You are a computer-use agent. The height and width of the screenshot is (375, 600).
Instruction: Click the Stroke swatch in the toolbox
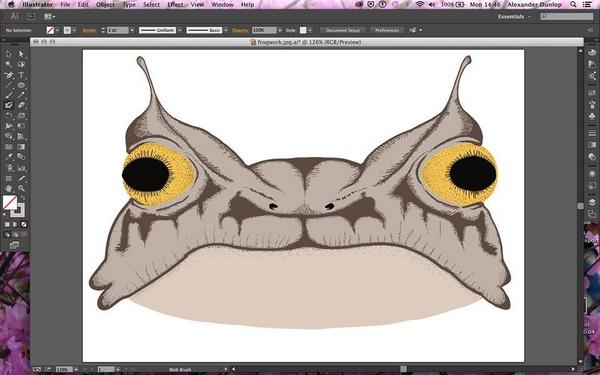coord(18,210)
